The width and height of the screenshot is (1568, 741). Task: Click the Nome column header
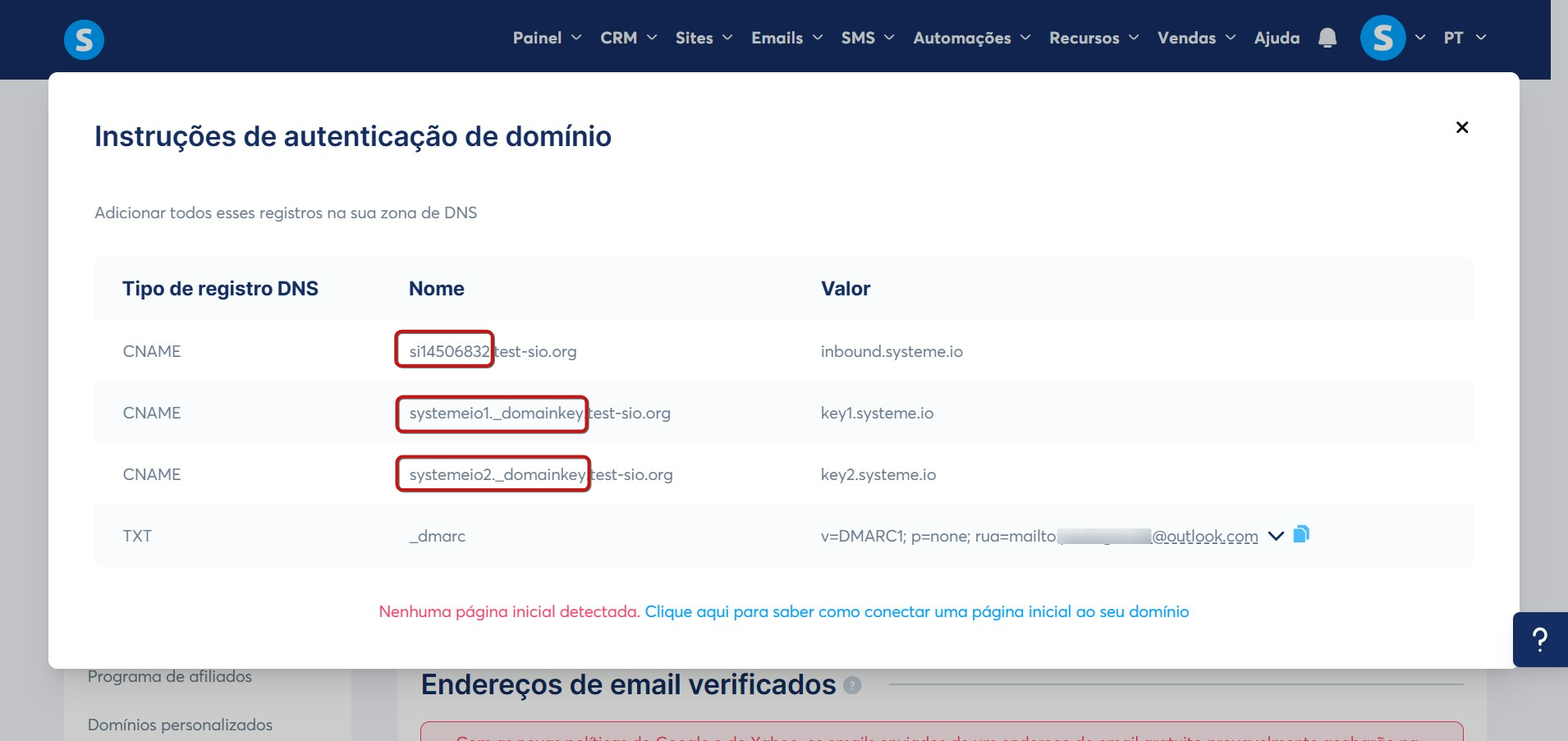[437, 289]
